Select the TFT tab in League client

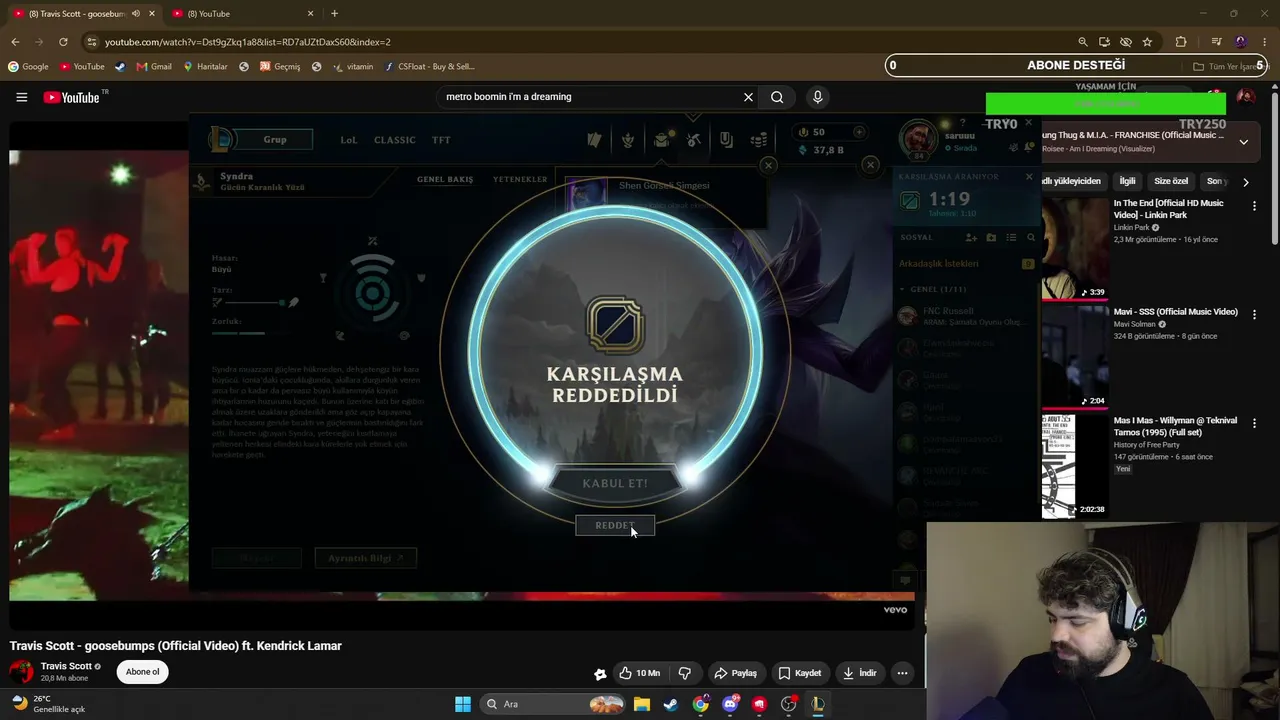click(441, 140)
